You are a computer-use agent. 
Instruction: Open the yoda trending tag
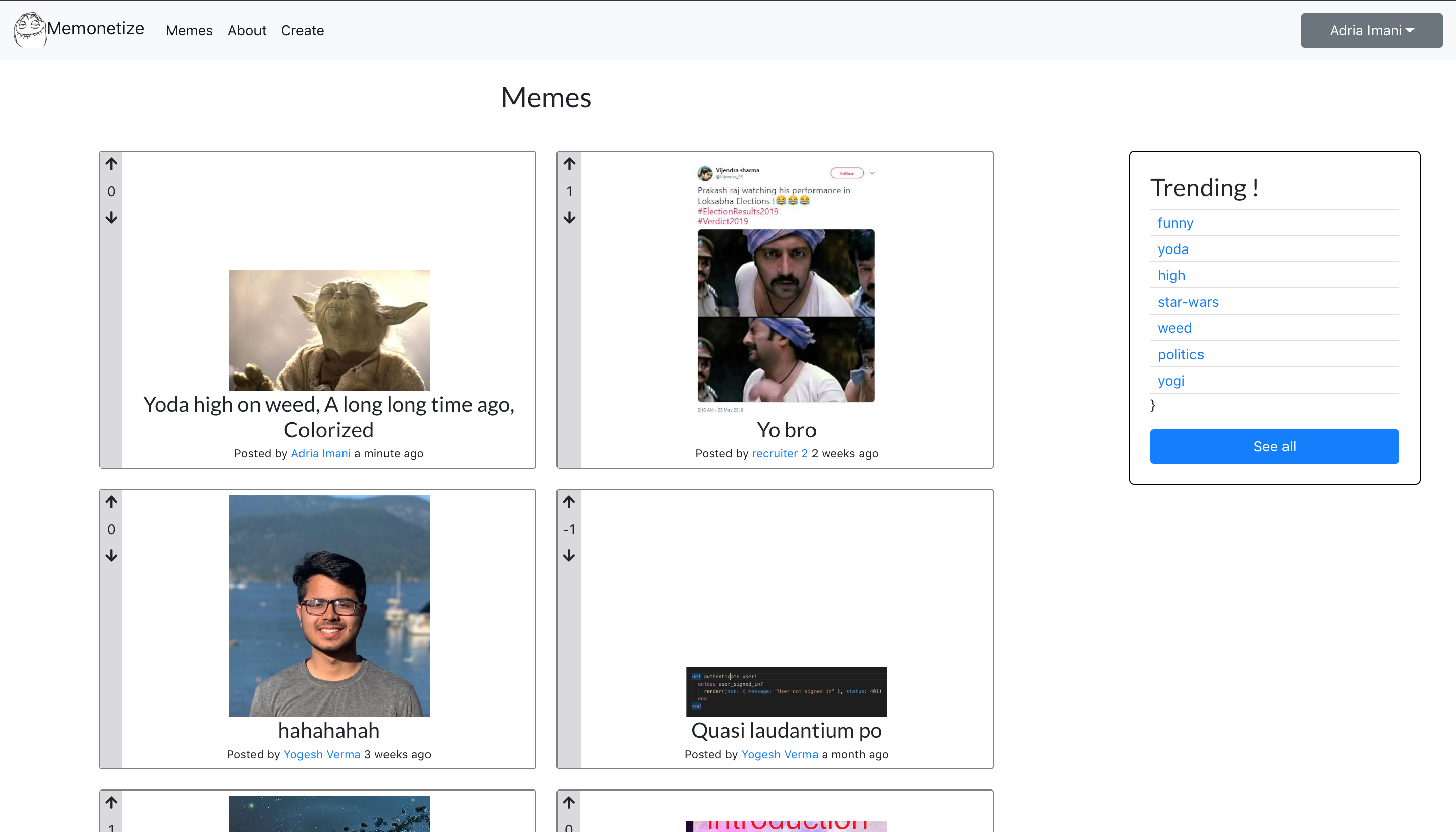[x=1173, y=249]
